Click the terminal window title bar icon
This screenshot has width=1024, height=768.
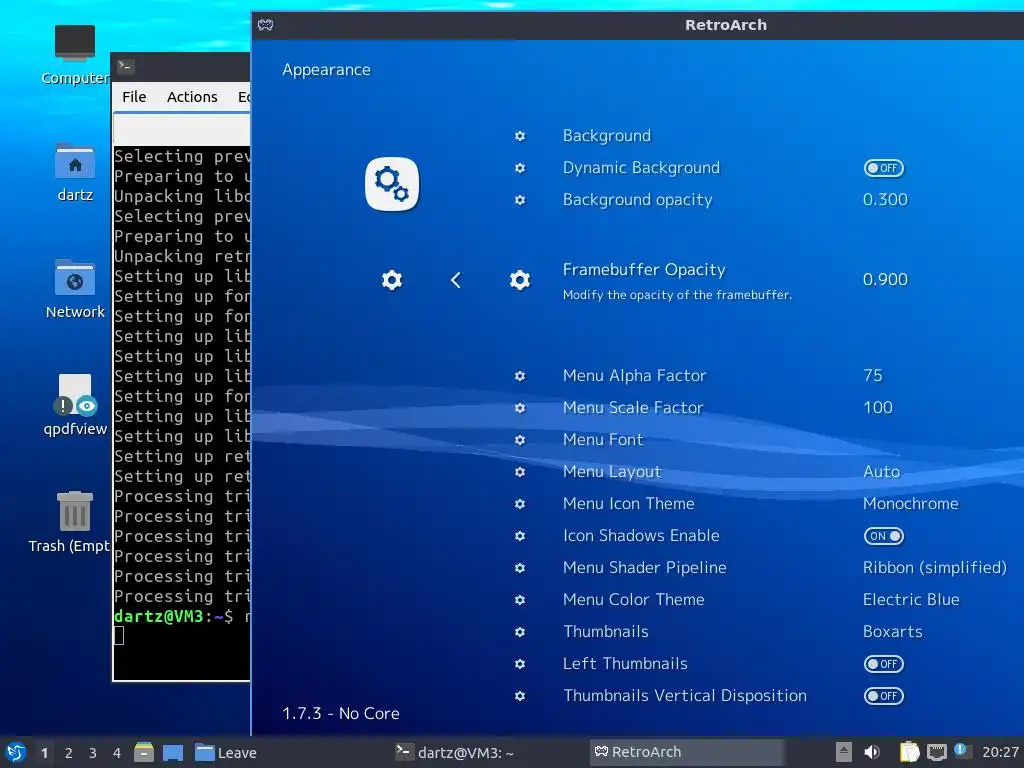coord(125,66)
